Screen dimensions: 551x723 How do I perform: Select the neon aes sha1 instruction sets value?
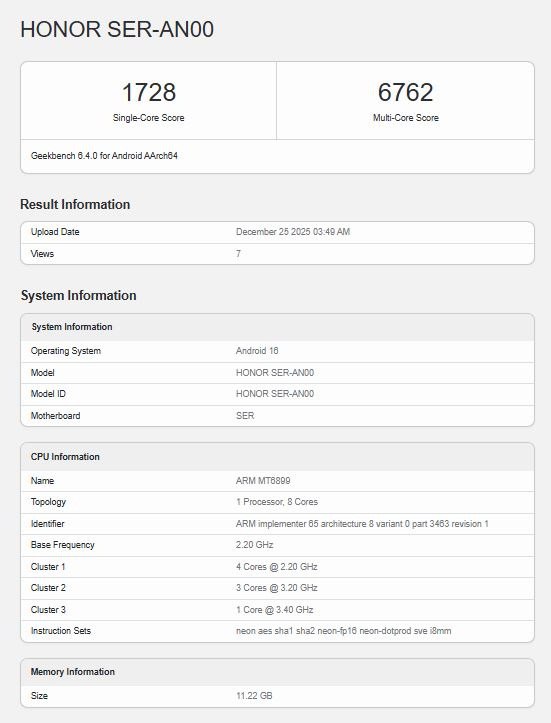344,631
